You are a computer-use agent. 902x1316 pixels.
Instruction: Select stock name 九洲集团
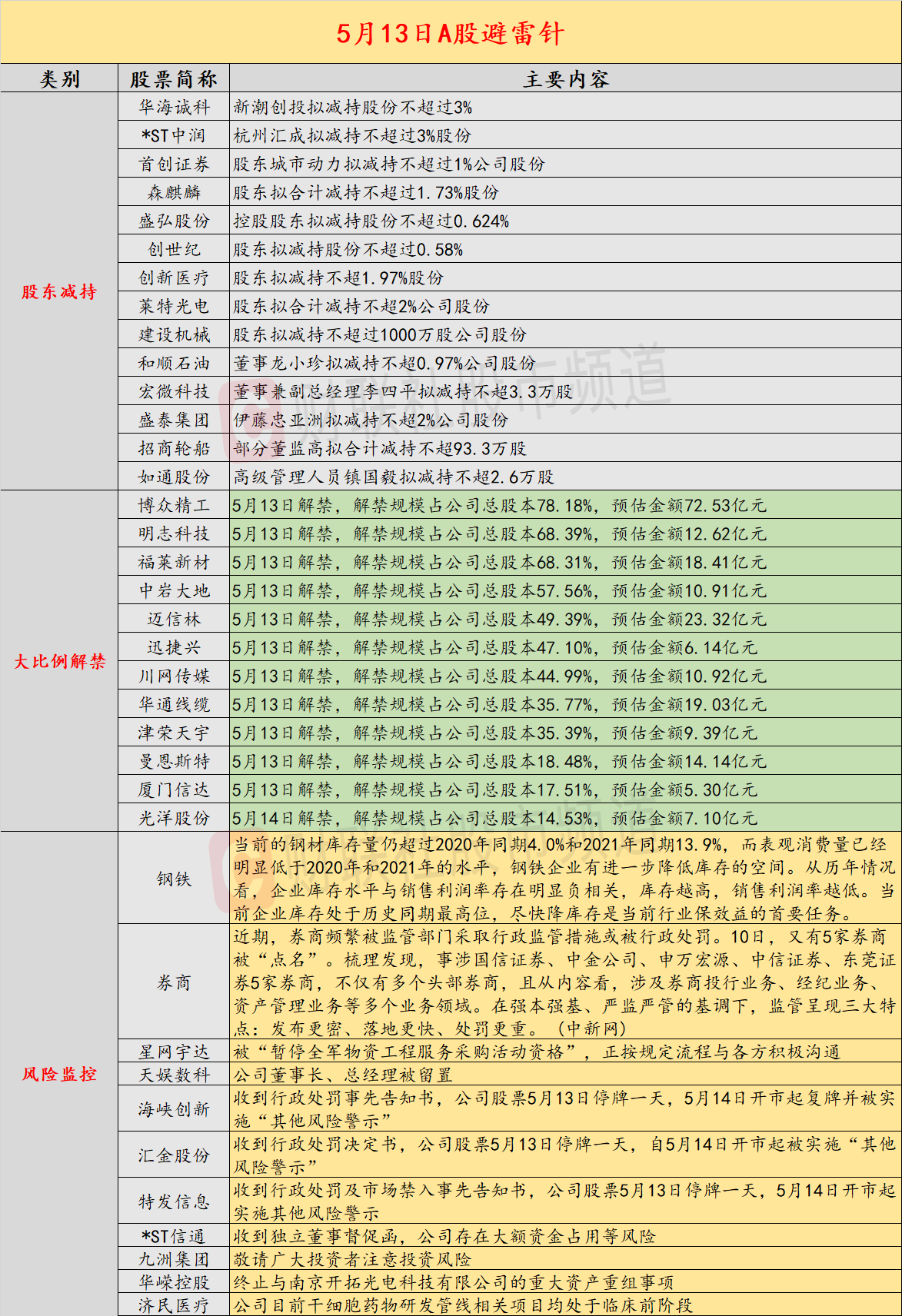tap(174, 1259)
